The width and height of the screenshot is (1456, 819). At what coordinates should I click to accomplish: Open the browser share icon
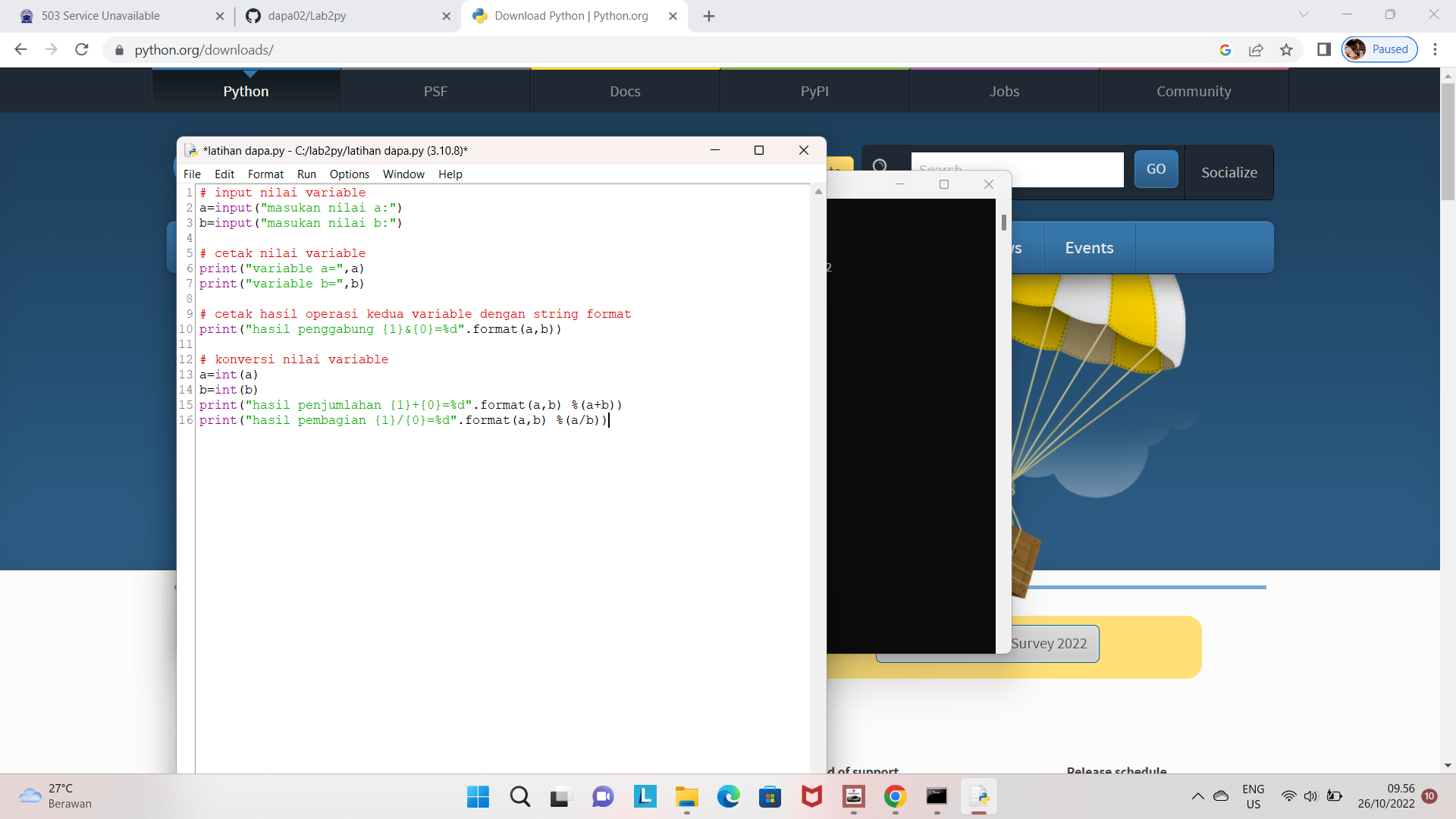(x=1256, y=49)
